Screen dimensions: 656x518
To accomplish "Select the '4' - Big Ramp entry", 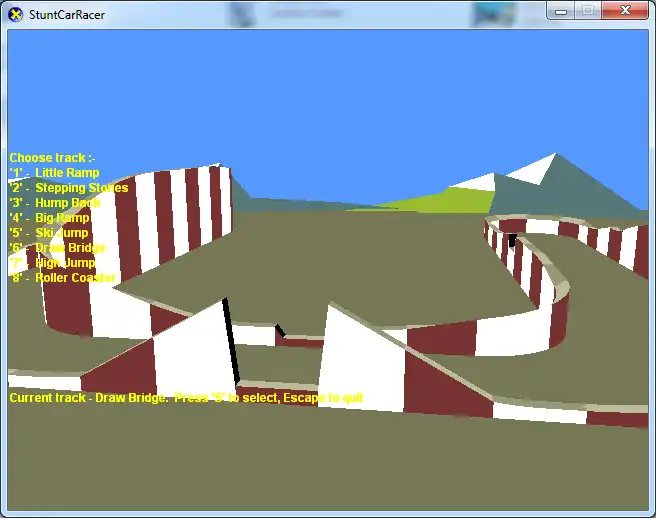I will (x=49, y=218).
